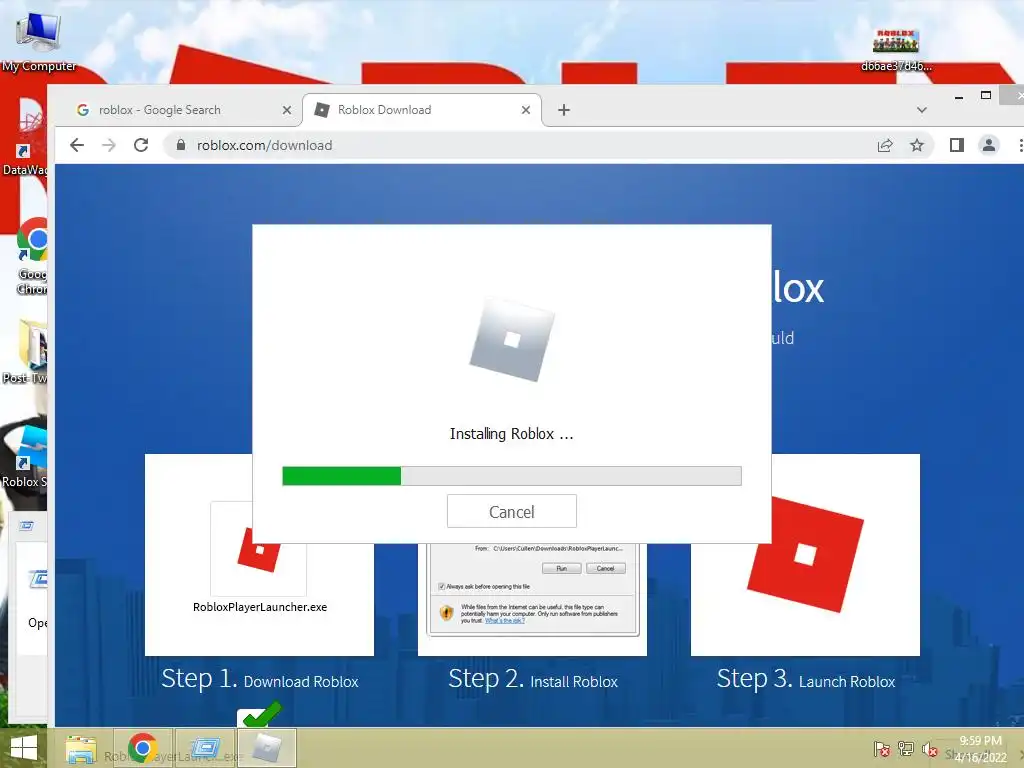
Task: Open the third taskbar application window icon
Action: coord(205,748)
